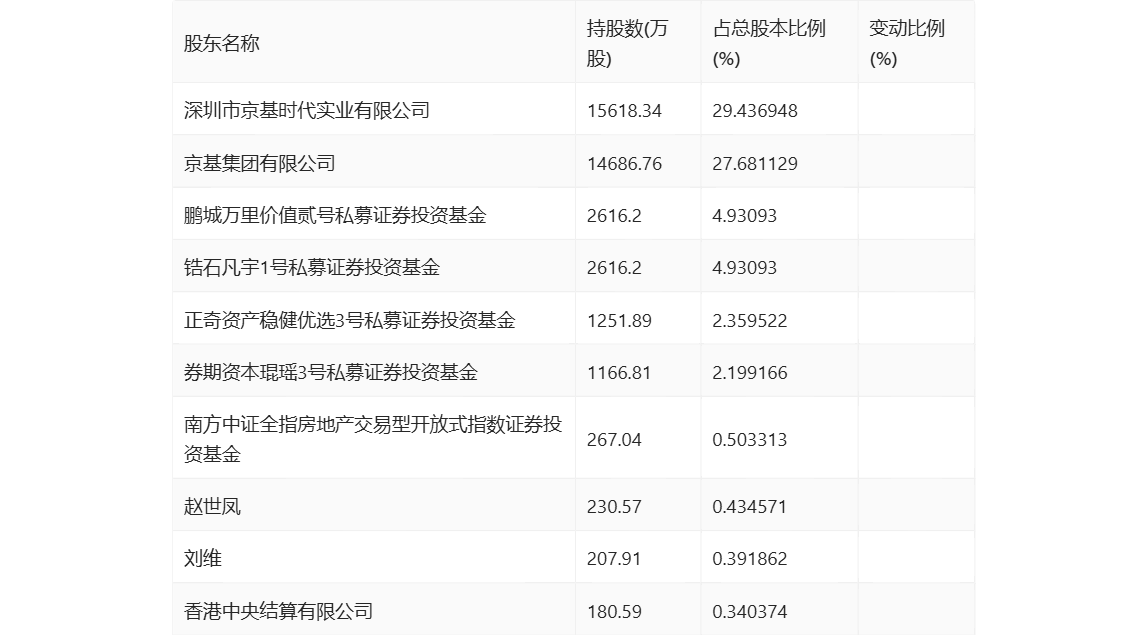Click percentage value 0.340374
1147x635 pixels.
750,611
